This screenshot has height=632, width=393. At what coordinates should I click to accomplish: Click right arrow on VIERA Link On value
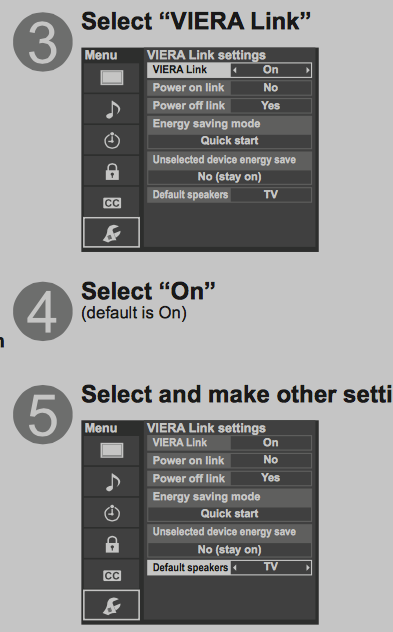click(x=308, y=70)
